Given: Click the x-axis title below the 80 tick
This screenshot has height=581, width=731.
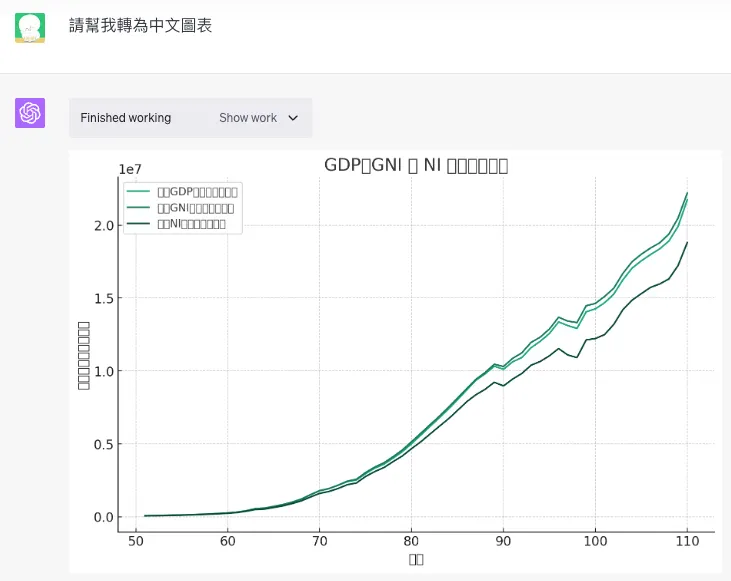Looking at the screenshot, I should (x=416, y=560).
